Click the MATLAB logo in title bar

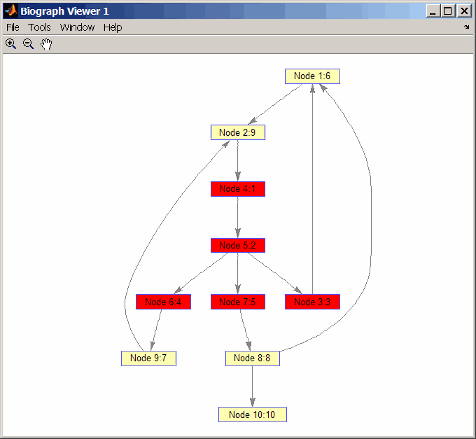[11, 11]
